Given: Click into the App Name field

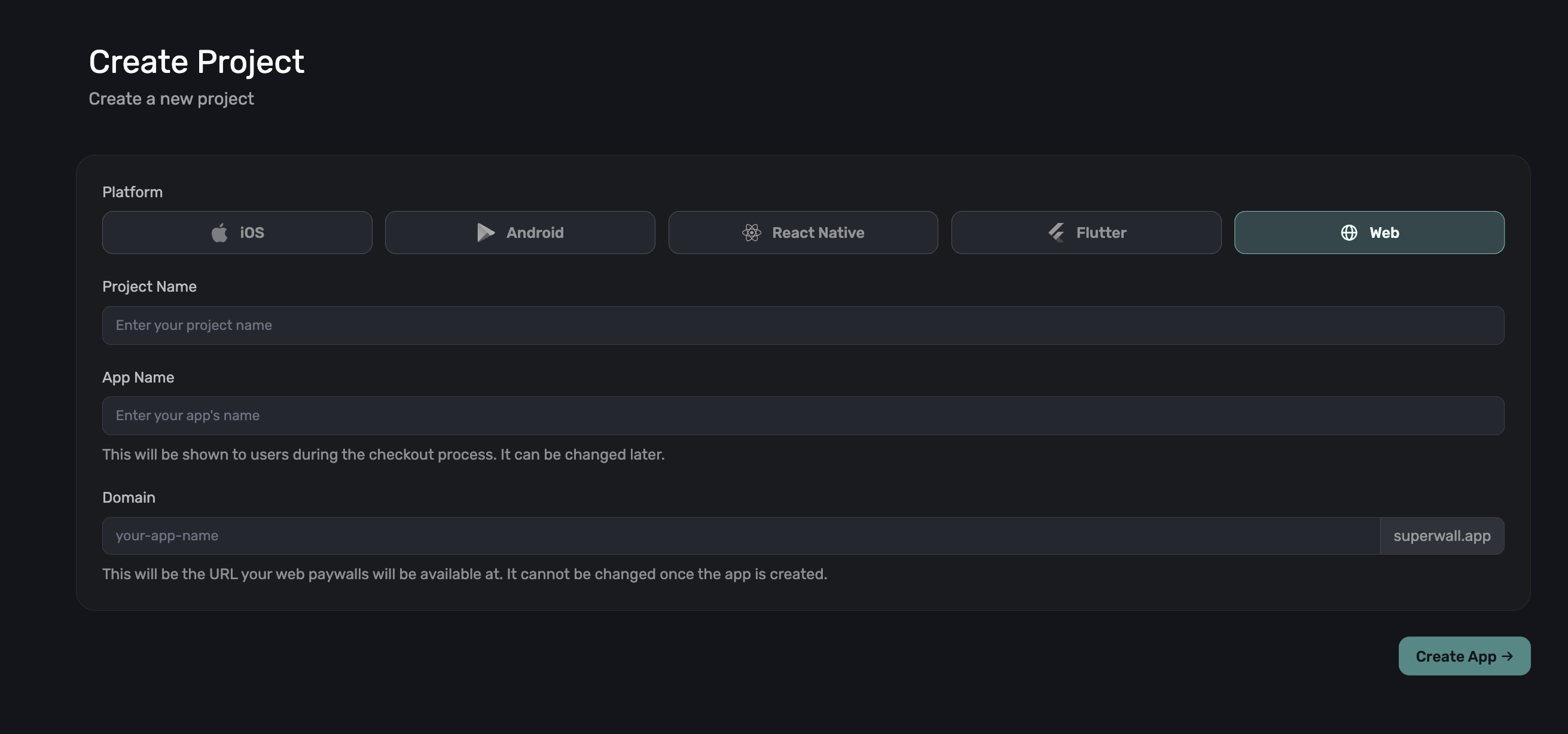Looking at the screenshot, I should pyautogui.click(x=803, y=415).
